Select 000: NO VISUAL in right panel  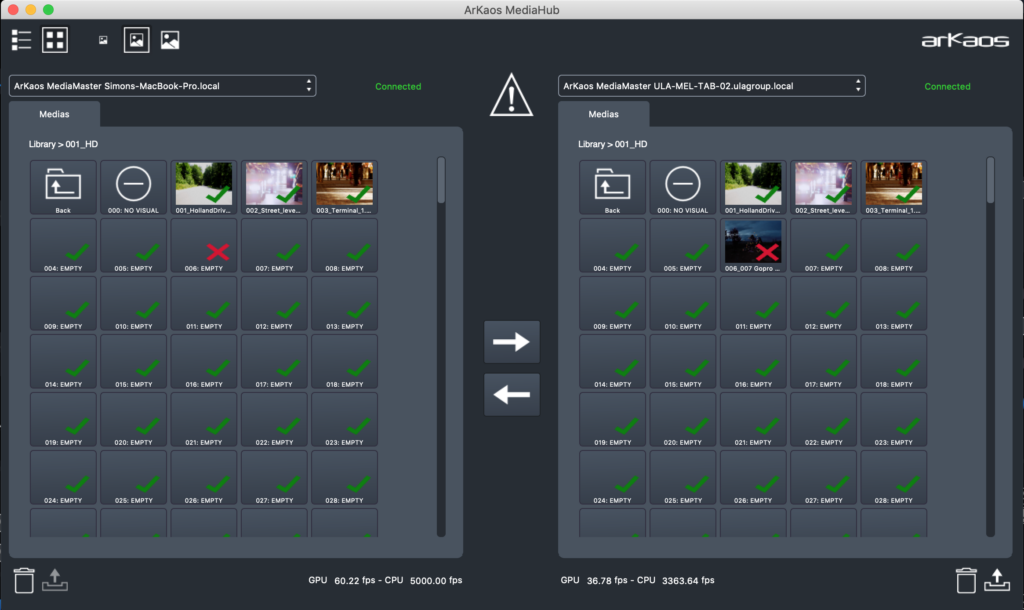coord(682,187)
